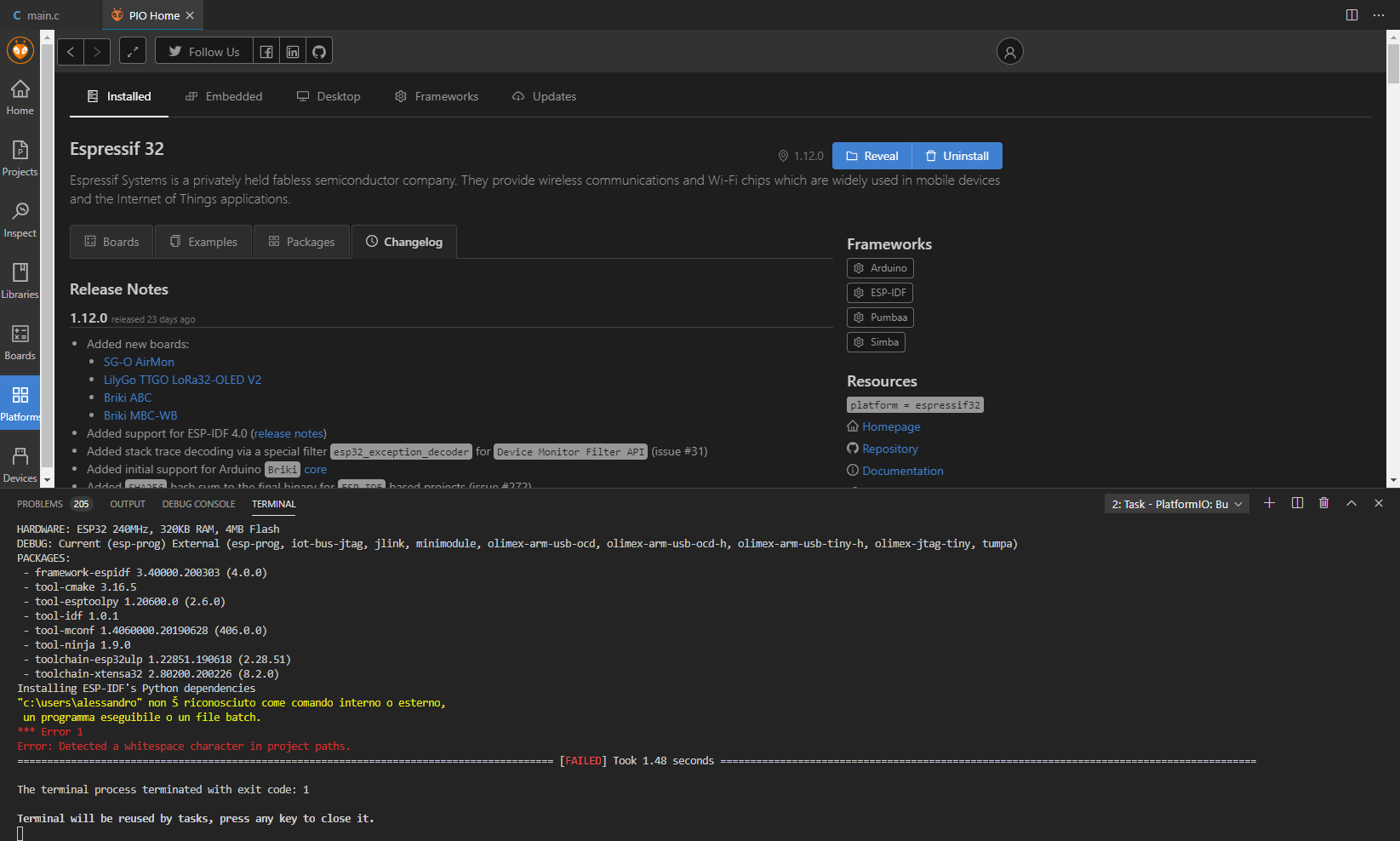The height and width of the screenshot is (841, 1400).
Task: Switch to the Packages tab
Action: coord(301,242)
